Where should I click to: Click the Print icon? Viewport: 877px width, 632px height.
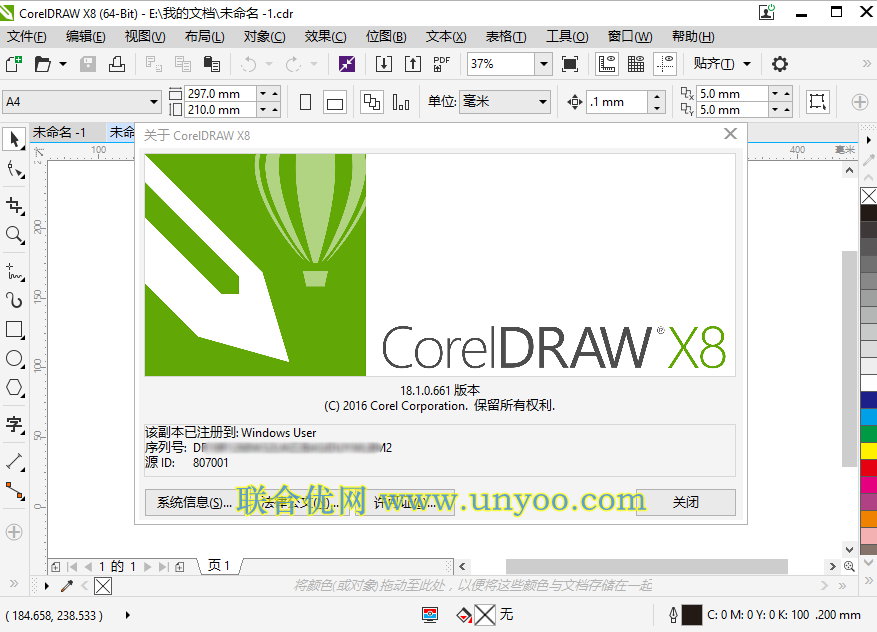click(116, 64)
